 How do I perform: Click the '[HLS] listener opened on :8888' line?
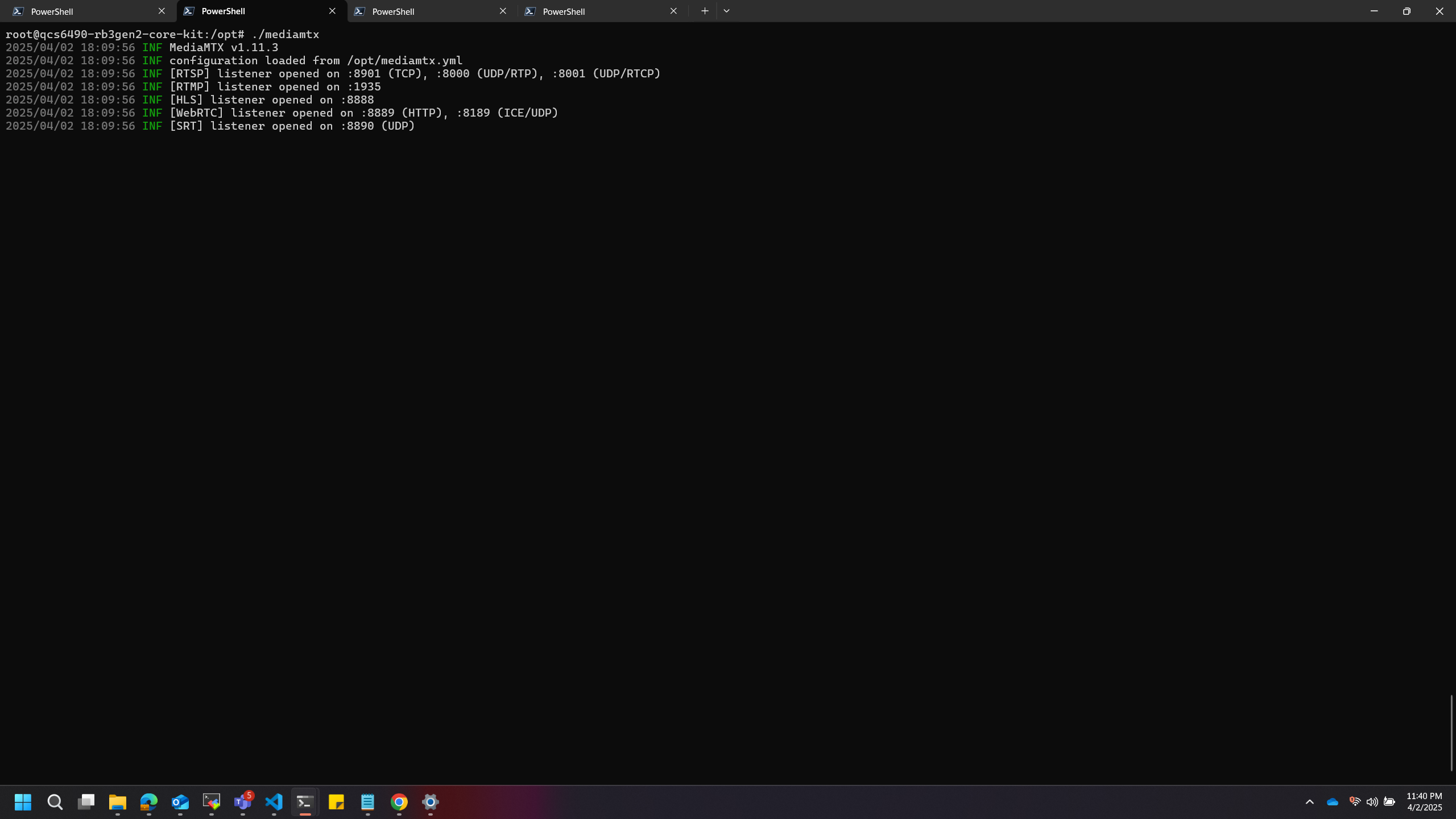click(x=190, y=100)
